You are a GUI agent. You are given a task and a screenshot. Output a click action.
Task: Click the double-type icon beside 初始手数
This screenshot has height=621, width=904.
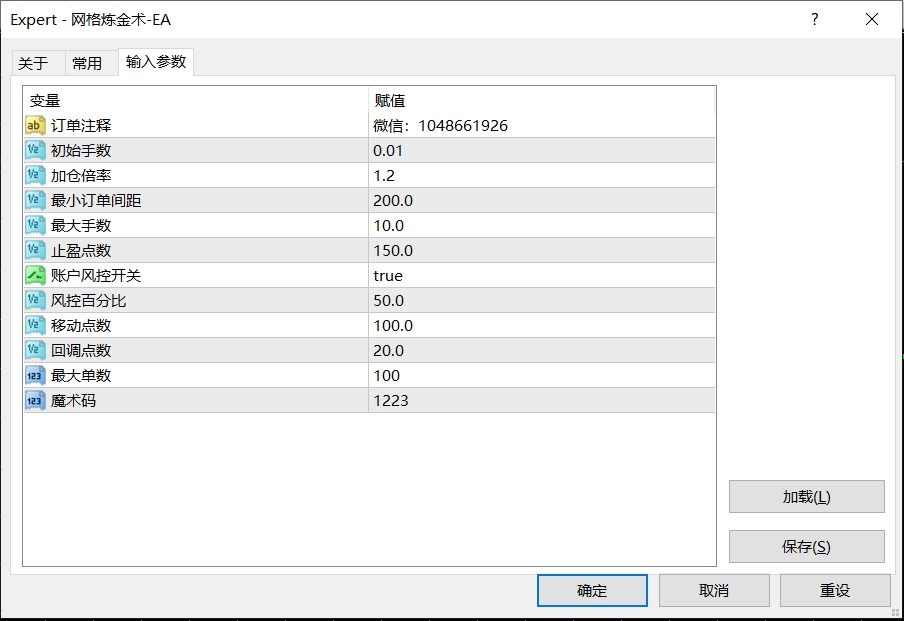(35, 151)
